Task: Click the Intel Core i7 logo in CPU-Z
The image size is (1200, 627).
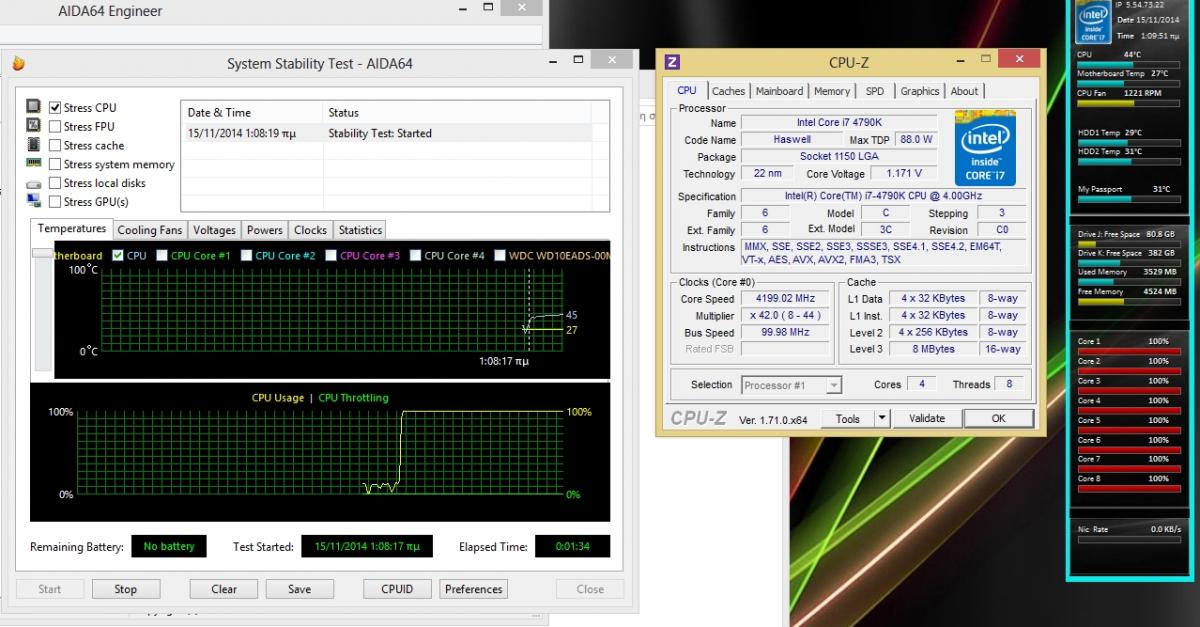Action: (x=985, y=147)
